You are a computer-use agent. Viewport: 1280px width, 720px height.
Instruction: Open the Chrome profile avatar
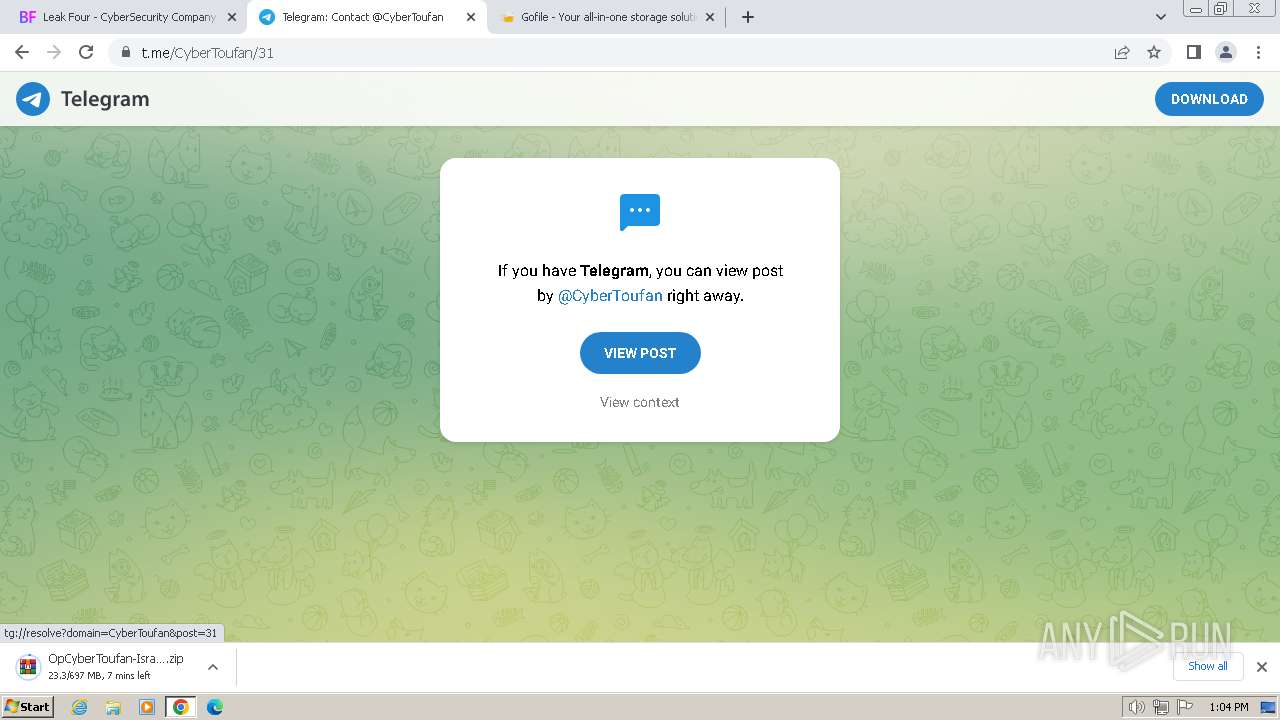(x=1225, y=52)
